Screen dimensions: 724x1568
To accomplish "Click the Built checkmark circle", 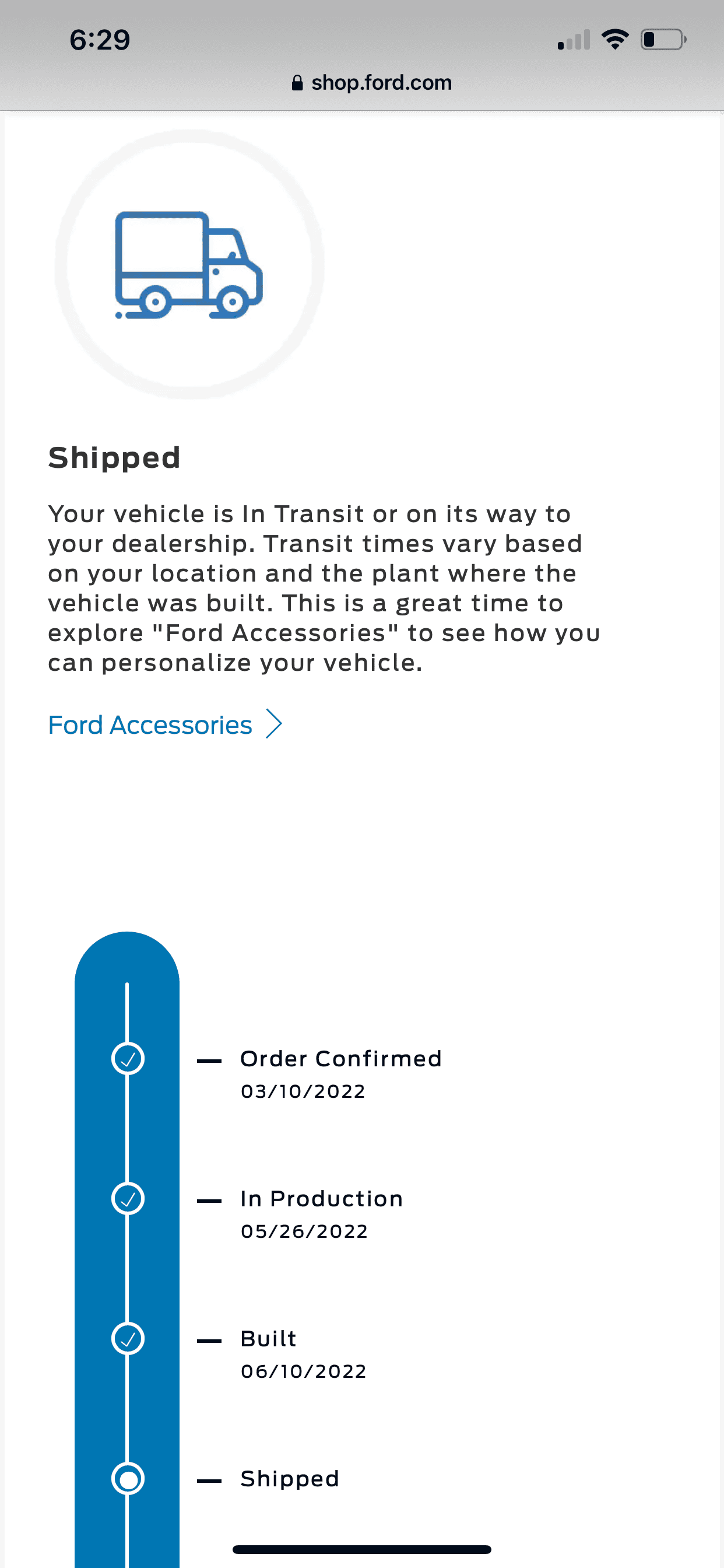I will pos(128,1339).
